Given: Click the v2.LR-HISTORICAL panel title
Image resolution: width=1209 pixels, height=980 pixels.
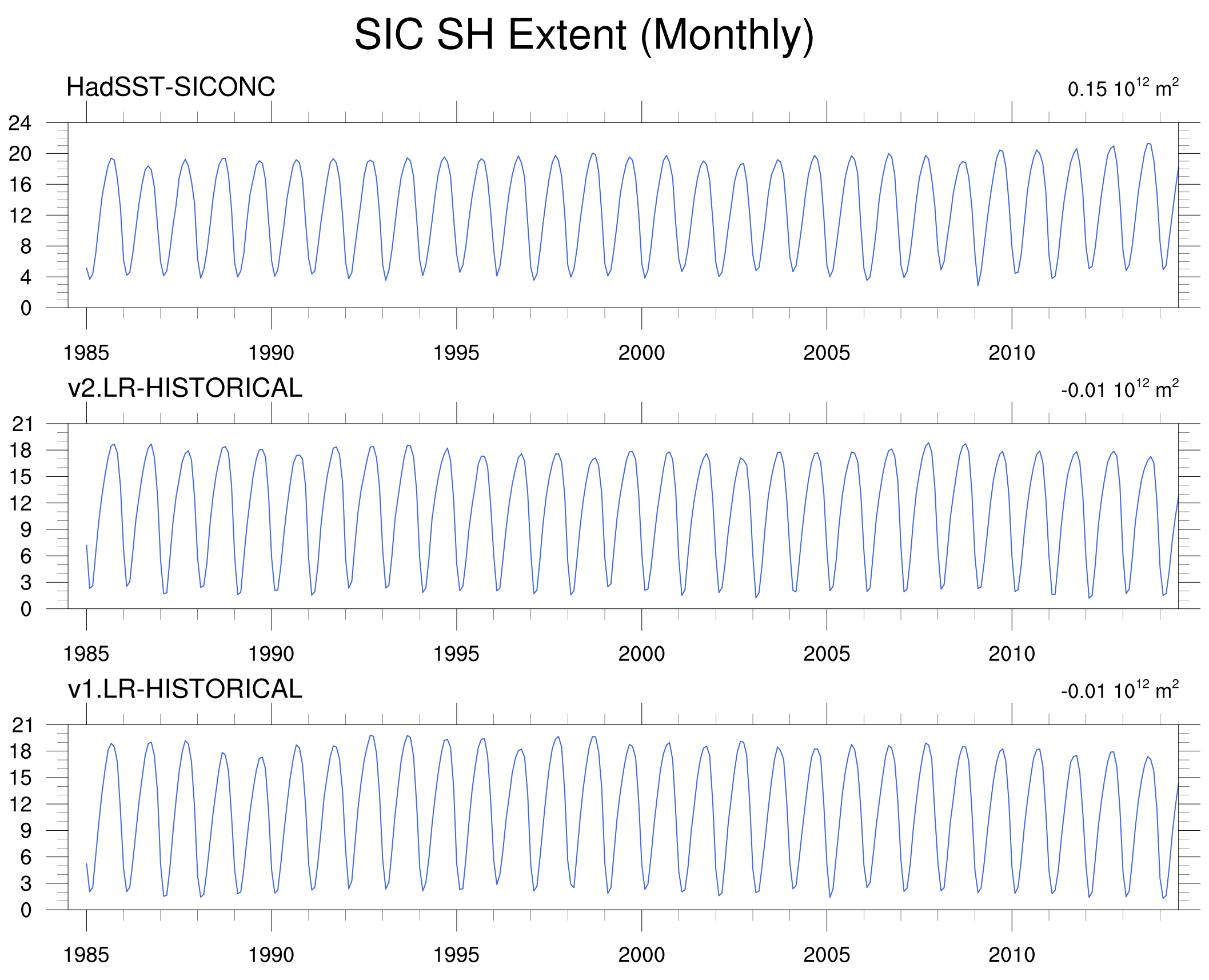Looking at the screenshot, I should (x=185, y=388).
